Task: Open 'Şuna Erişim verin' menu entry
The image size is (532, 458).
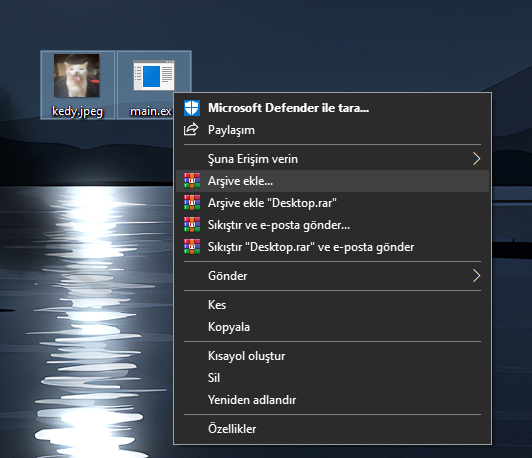Action: click(332, 158)
